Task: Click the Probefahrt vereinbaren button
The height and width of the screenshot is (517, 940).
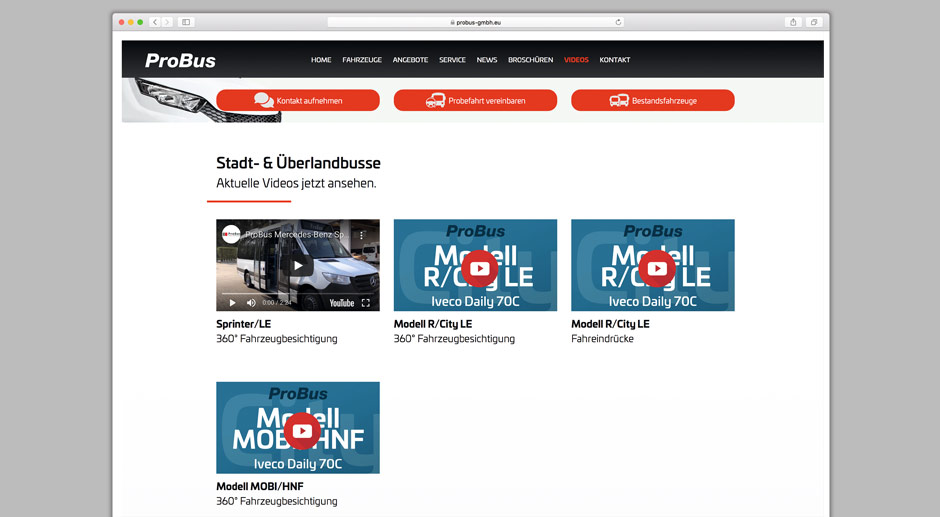Action: 475,100
